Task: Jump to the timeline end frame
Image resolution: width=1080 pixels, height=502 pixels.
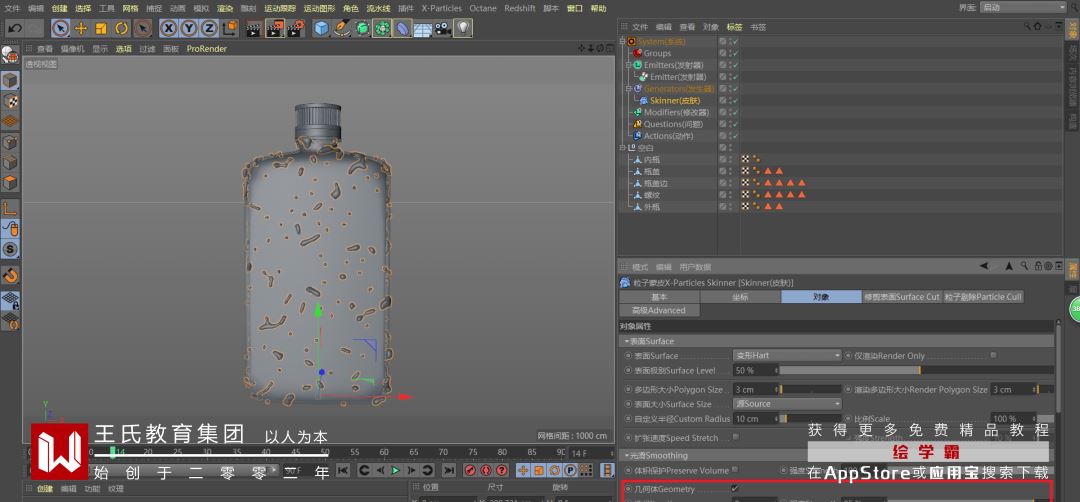Action: pos(448,470)
